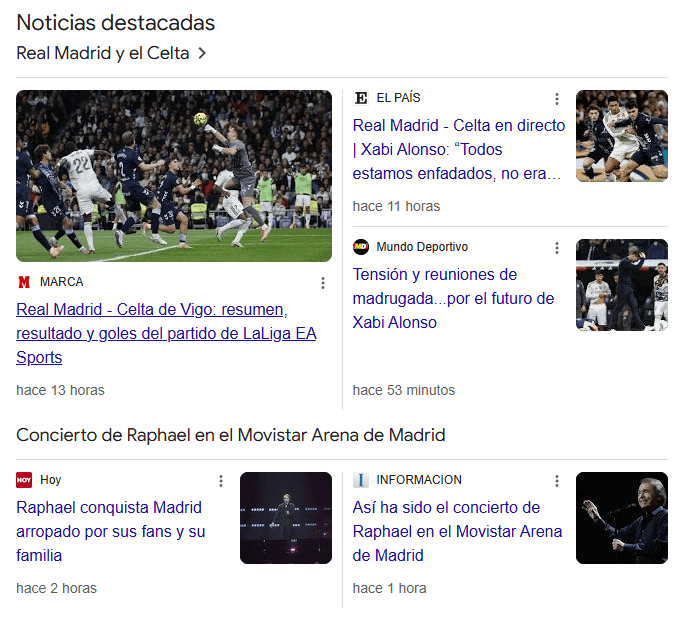The width and height of the screenshot is (695, 623).
Task: Click the Mundo Deportivo article thumbnail
Action: coord(621,285)
